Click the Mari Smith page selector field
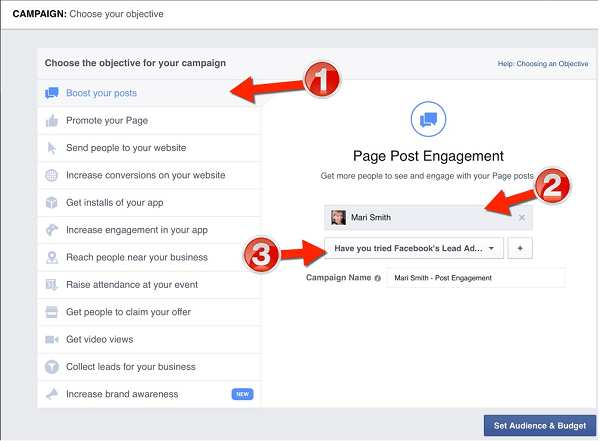600x441 pixels. point(428,217)
